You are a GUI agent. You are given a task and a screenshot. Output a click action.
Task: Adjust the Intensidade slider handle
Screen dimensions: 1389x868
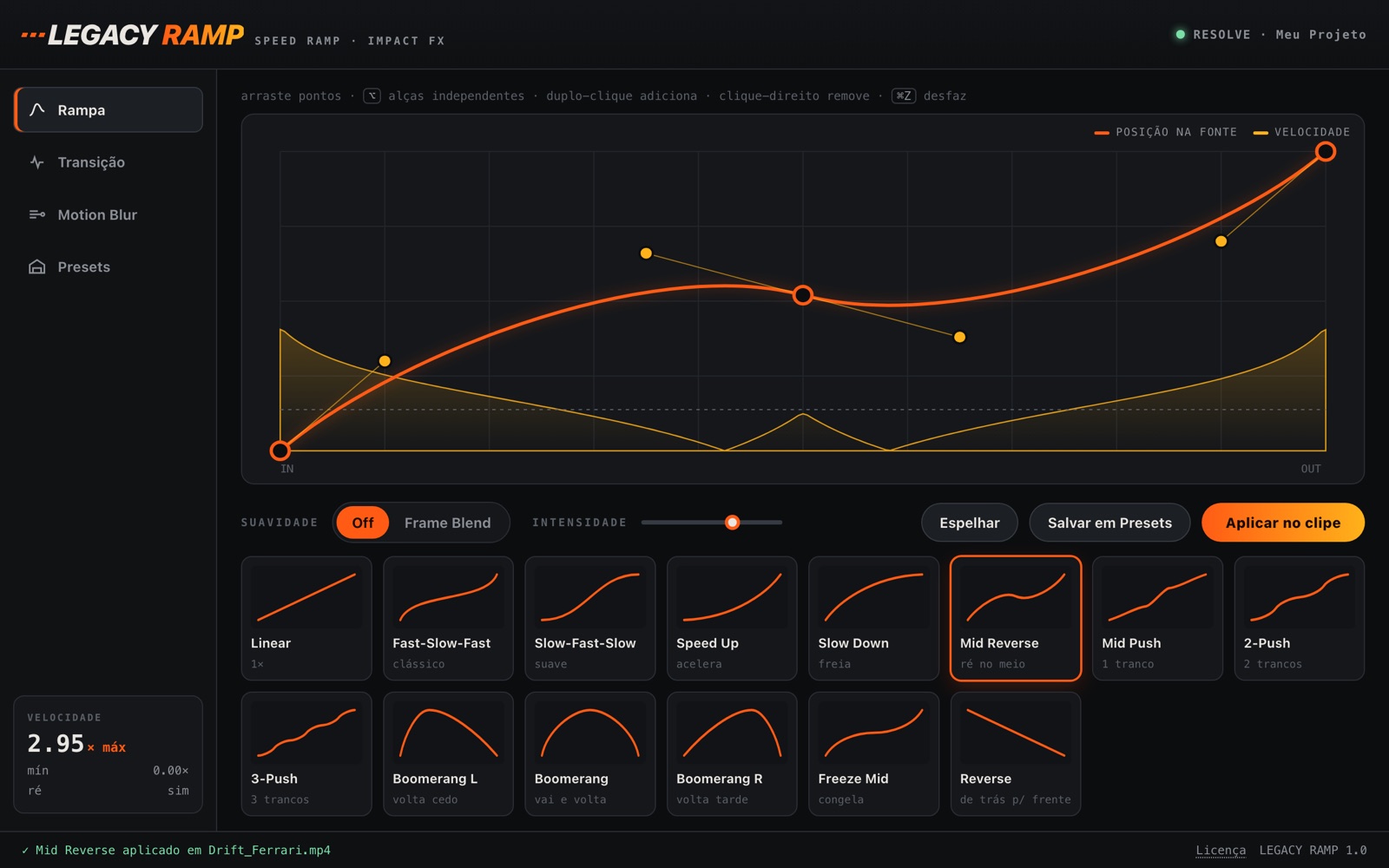pyautogui.click(x=733, y=523)
